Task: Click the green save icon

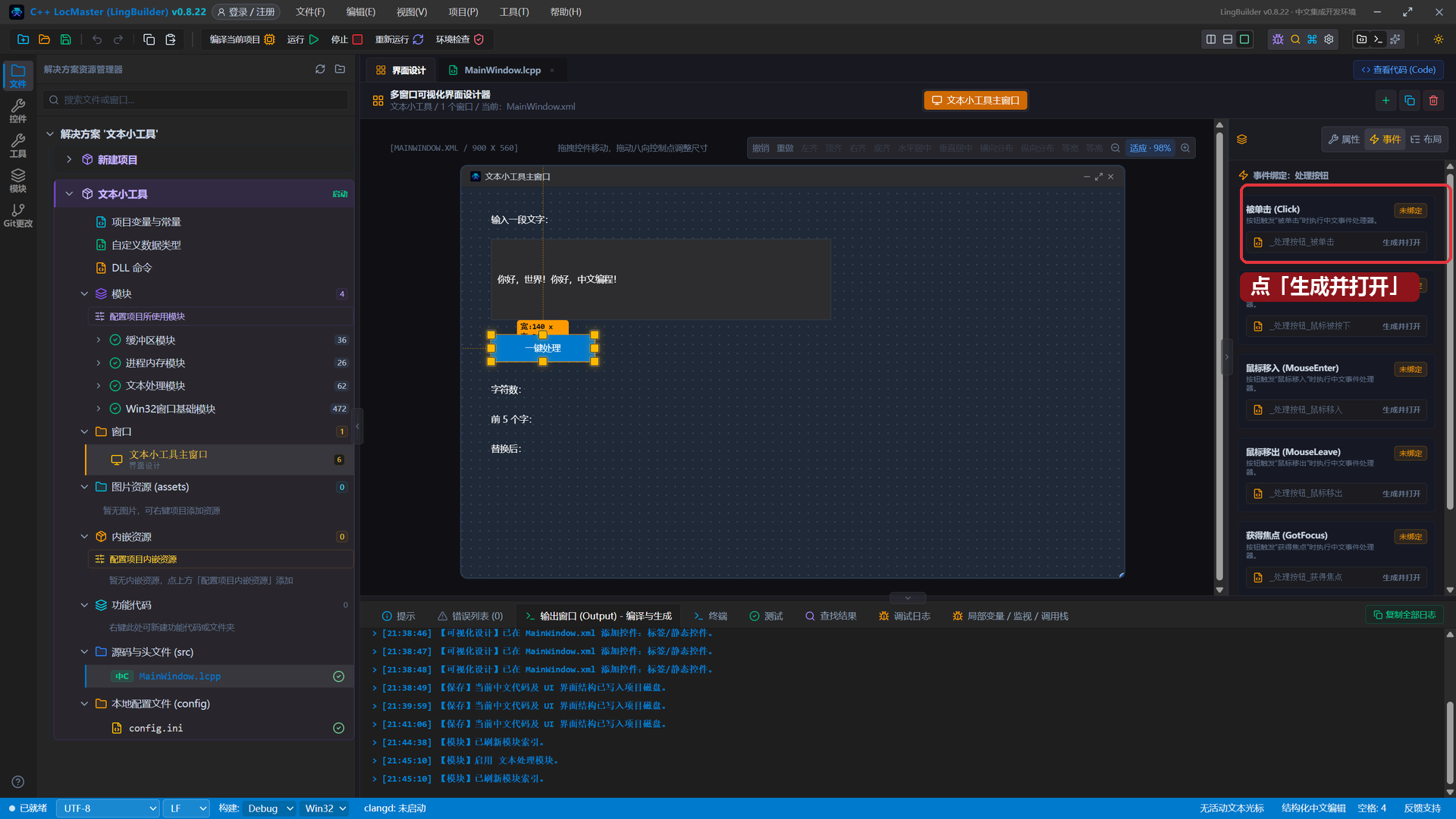Action: point(65,39)
